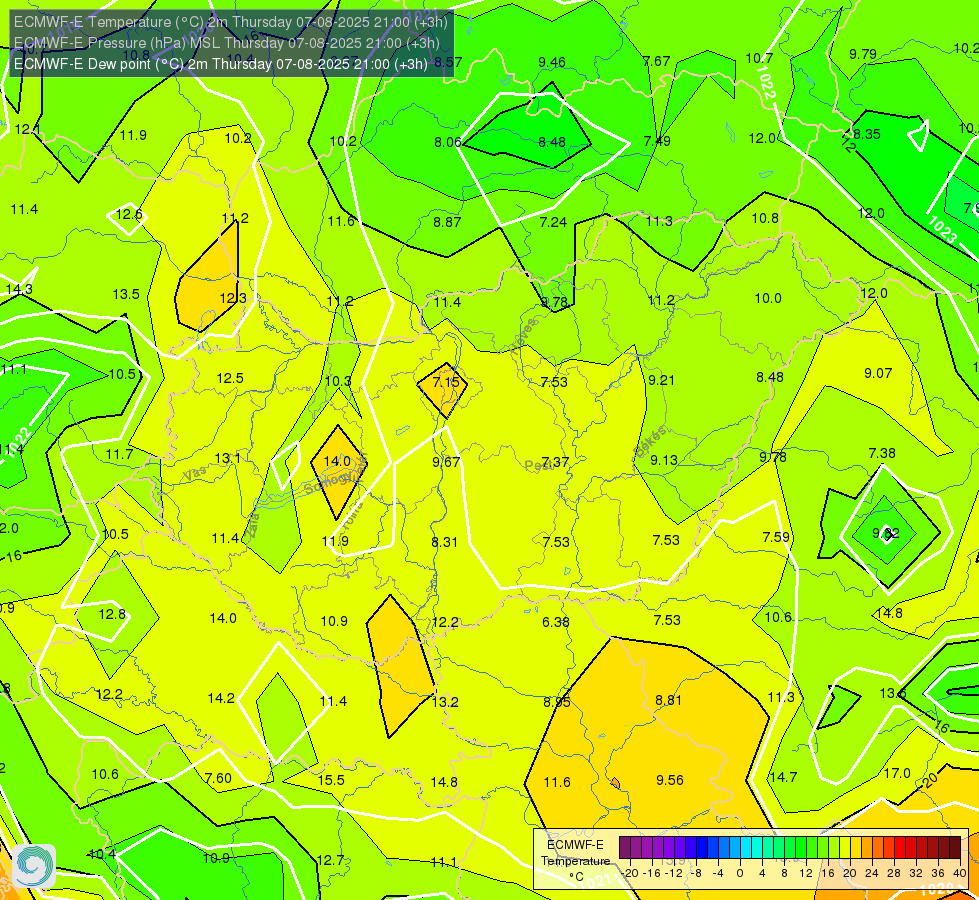Click the 12.8 dew point value
The image size is (979, 900).
[112, 615]
